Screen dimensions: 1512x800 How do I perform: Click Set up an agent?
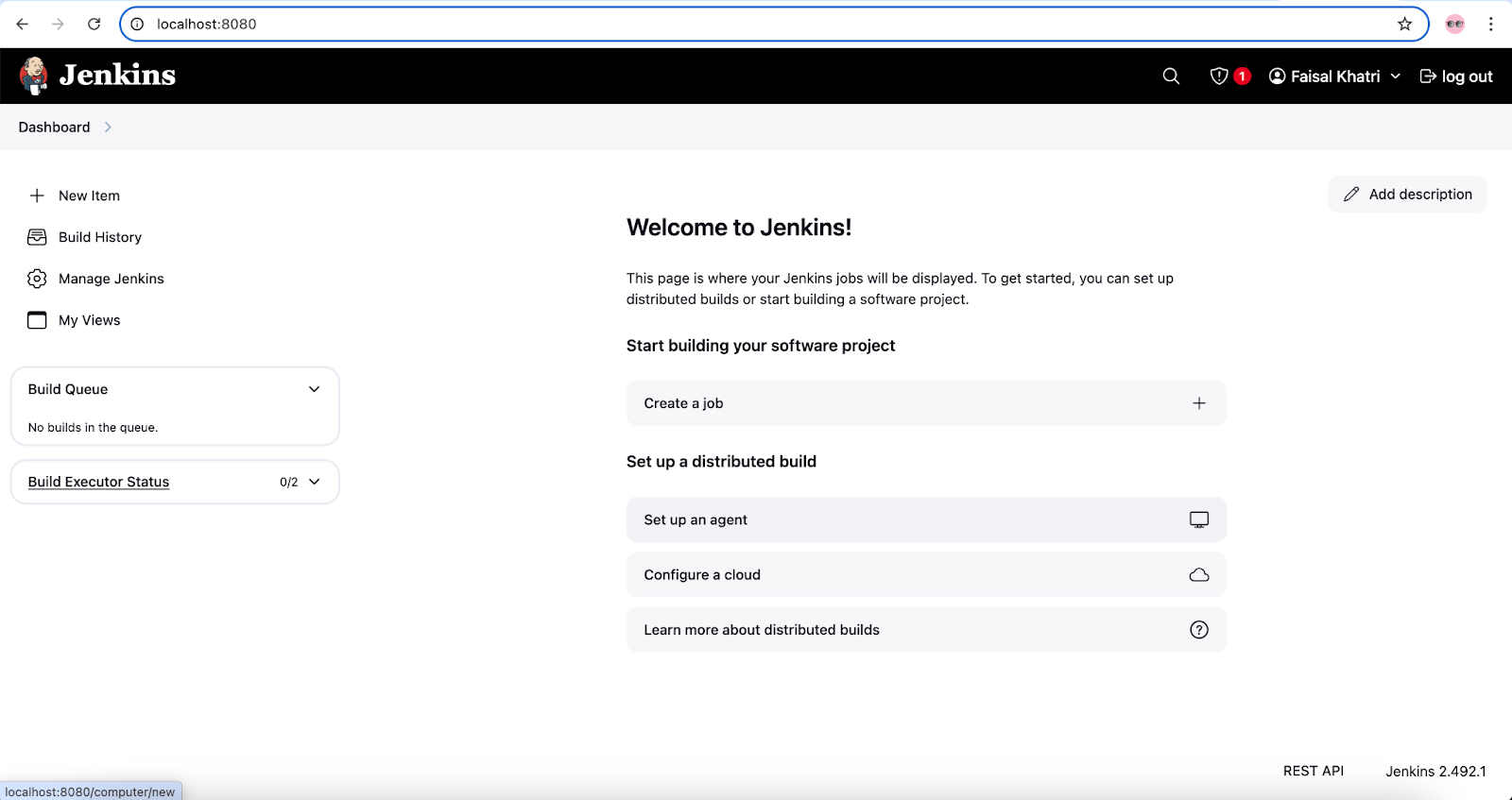[x=926, y=519]
